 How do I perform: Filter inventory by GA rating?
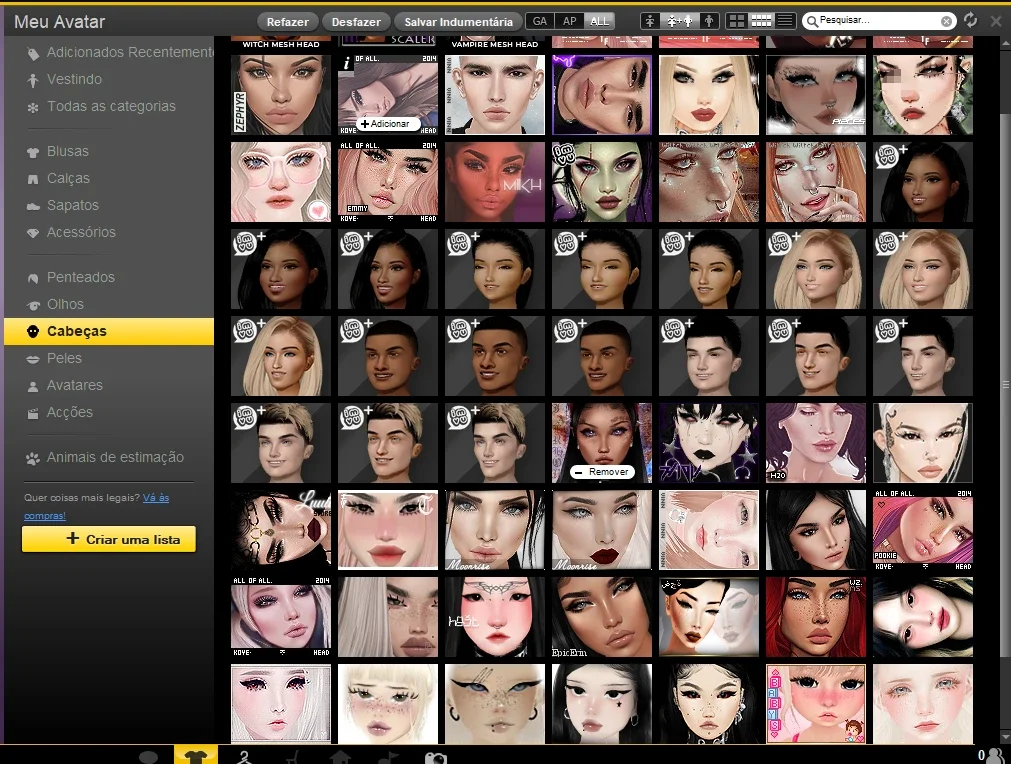[540, 21]
